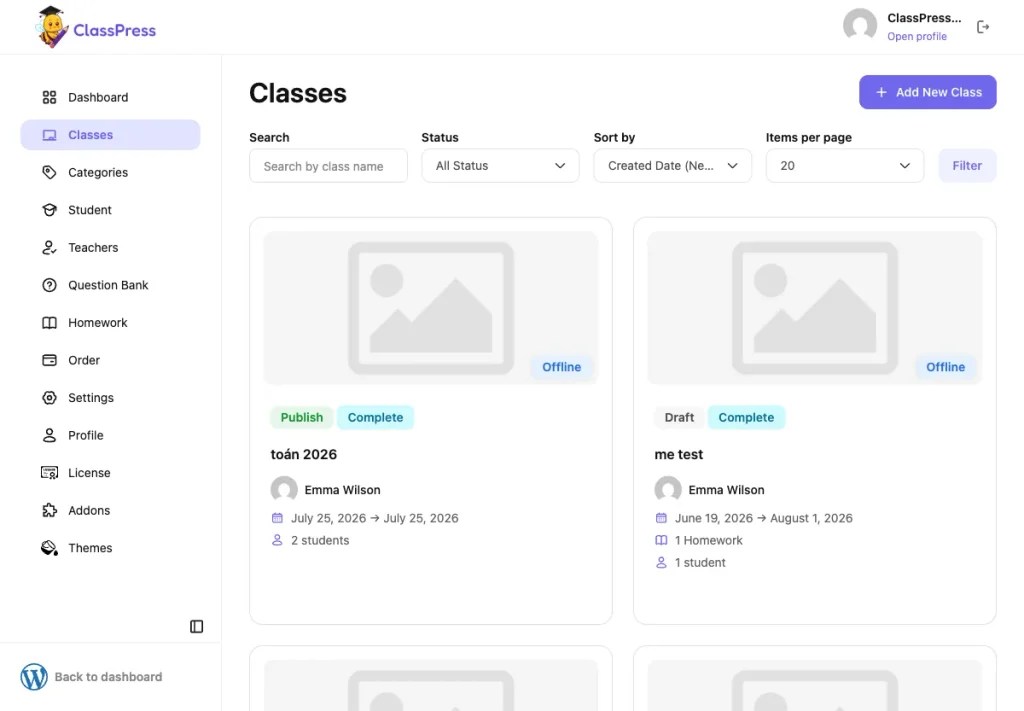Click the calendar icon on toán 2026 card
The height and width of the screenshot is (711, 1024).
(x=278, y=518)
